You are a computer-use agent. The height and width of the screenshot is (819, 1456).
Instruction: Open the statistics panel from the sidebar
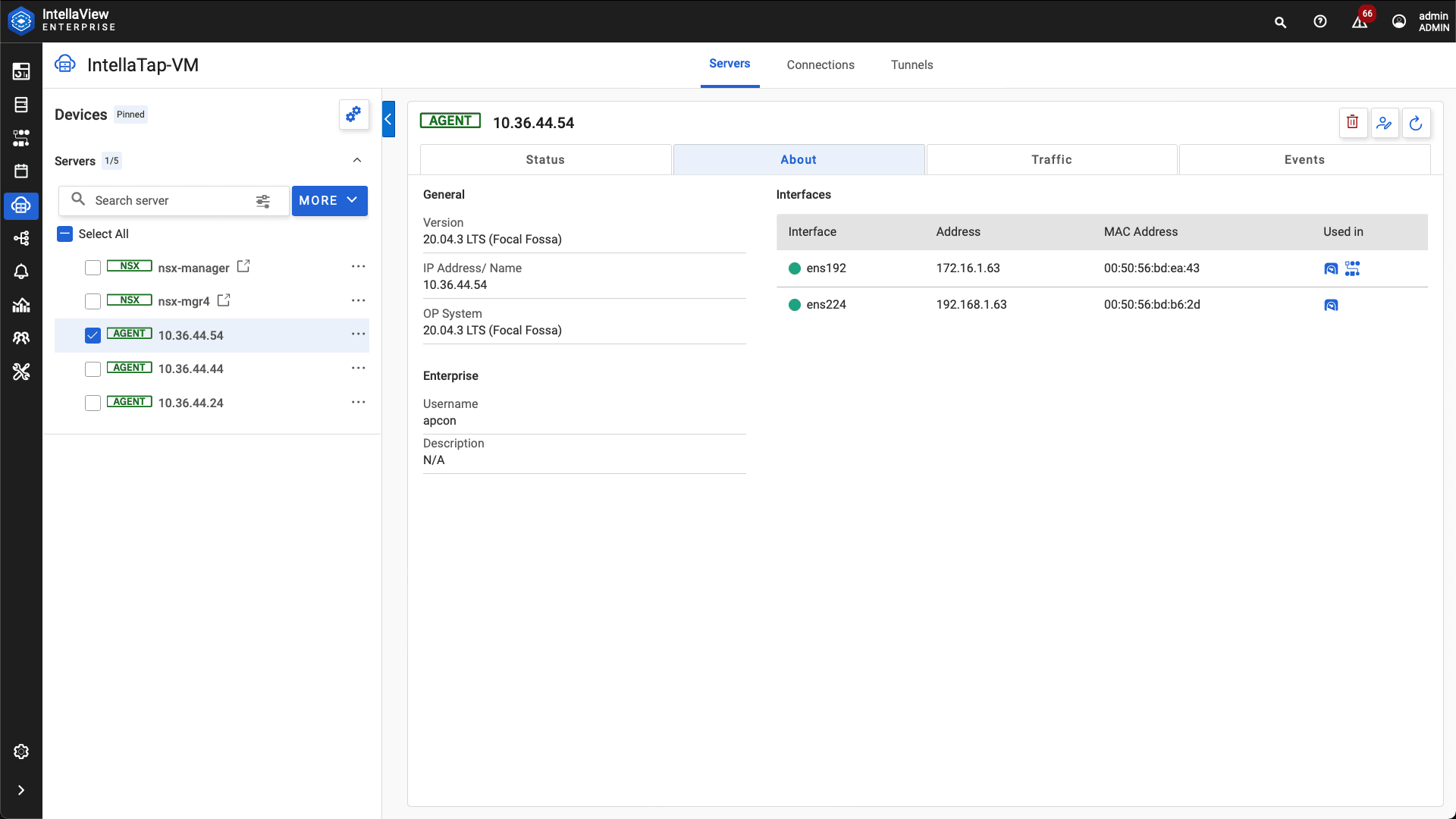[21, 305]
